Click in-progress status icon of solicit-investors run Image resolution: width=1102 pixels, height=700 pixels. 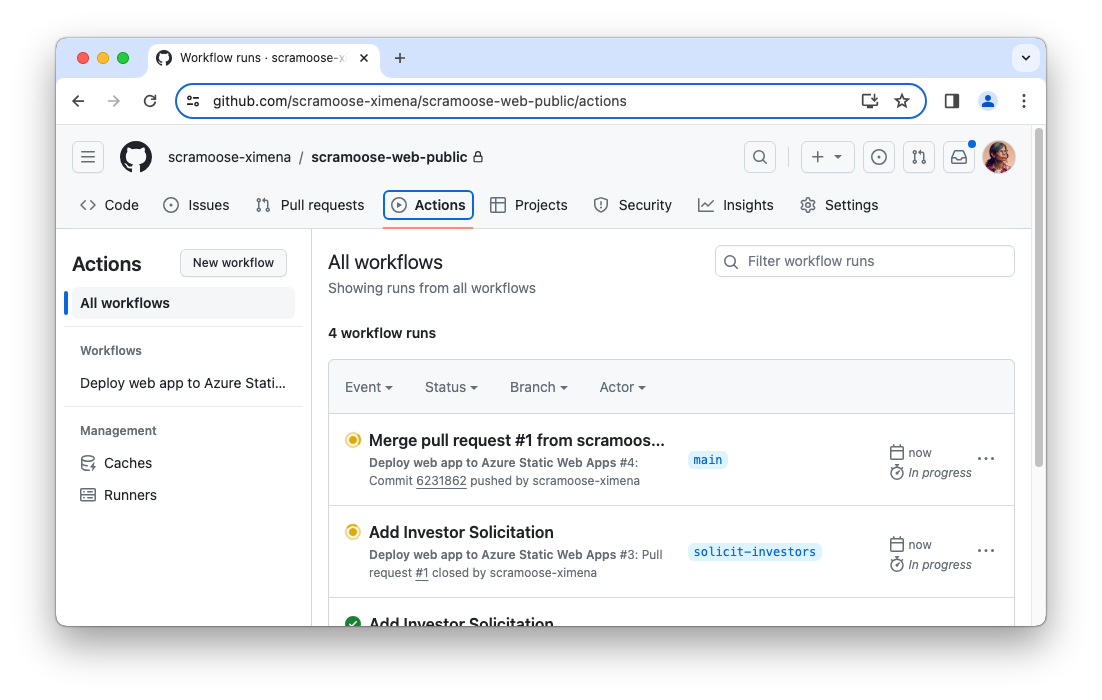pos(353,532)
